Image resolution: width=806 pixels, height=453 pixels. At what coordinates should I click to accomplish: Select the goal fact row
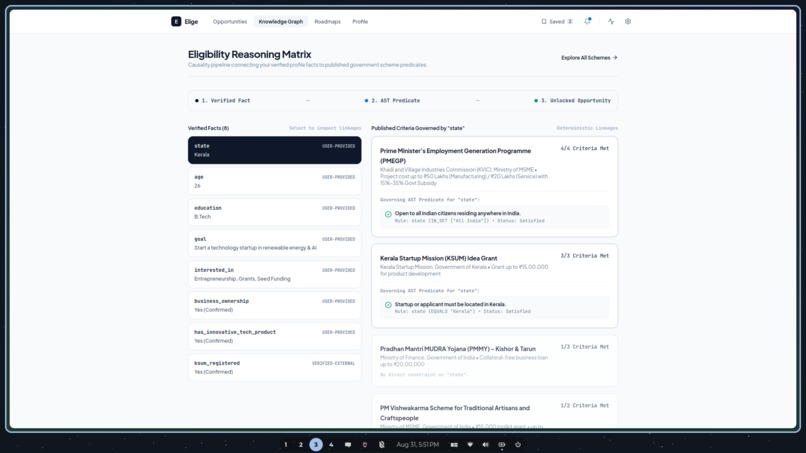pyautogui.click(x=274, y=243)
